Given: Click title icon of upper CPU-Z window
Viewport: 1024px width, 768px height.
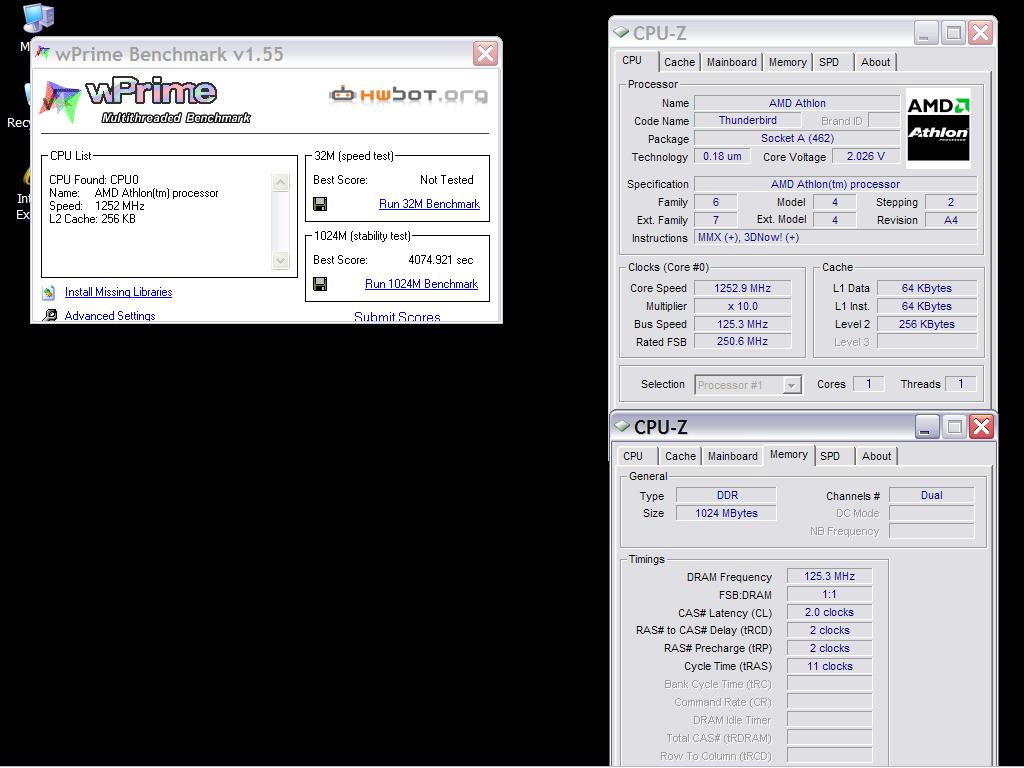Looking at the screenshot, I should 621,32.
